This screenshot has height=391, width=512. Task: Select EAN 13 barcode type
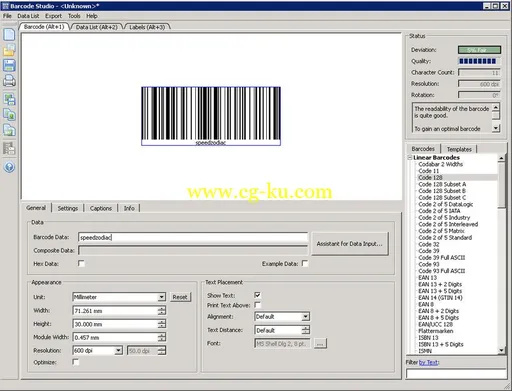click(x=427, y=278)
